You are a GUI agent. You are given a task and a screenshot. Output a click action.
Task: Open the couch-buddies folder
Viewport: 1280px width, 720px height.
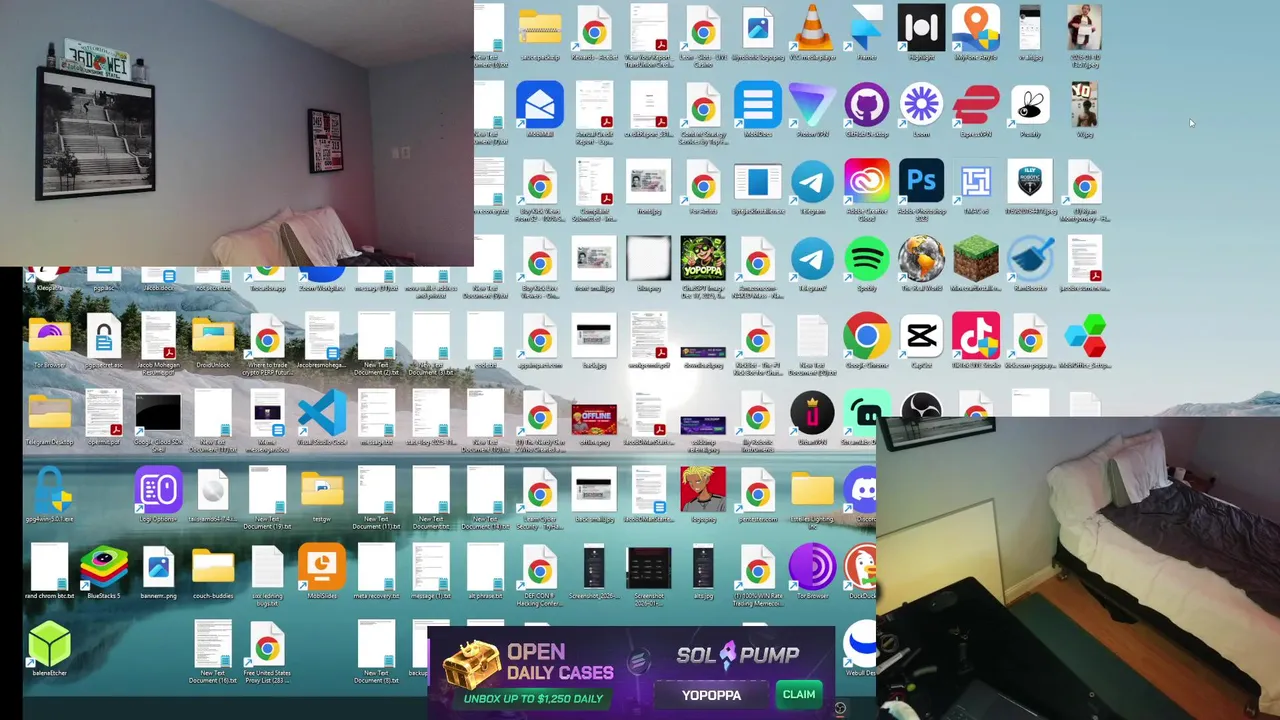[x=213, y=567]
